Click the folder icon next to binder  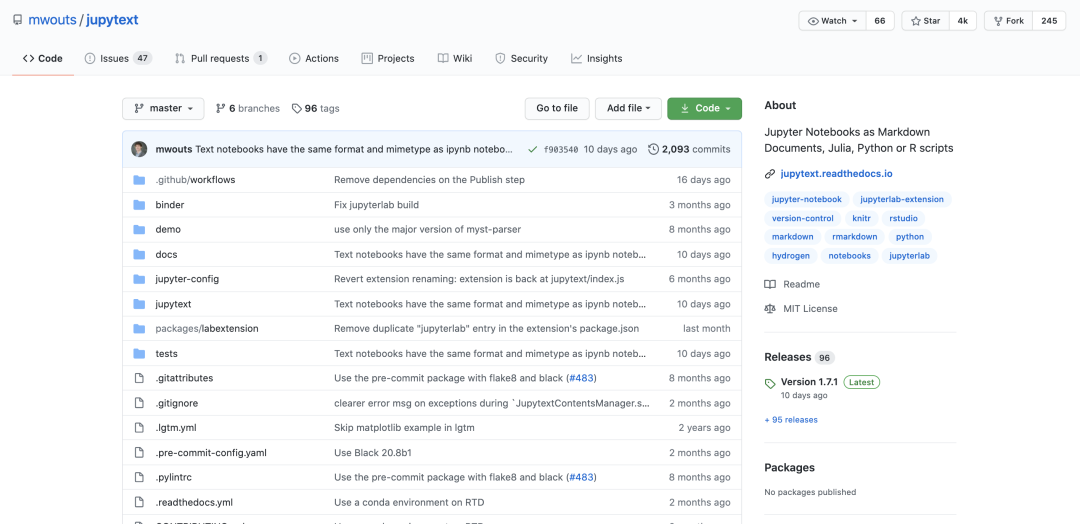pyautogui.click(x=139, y=205)
